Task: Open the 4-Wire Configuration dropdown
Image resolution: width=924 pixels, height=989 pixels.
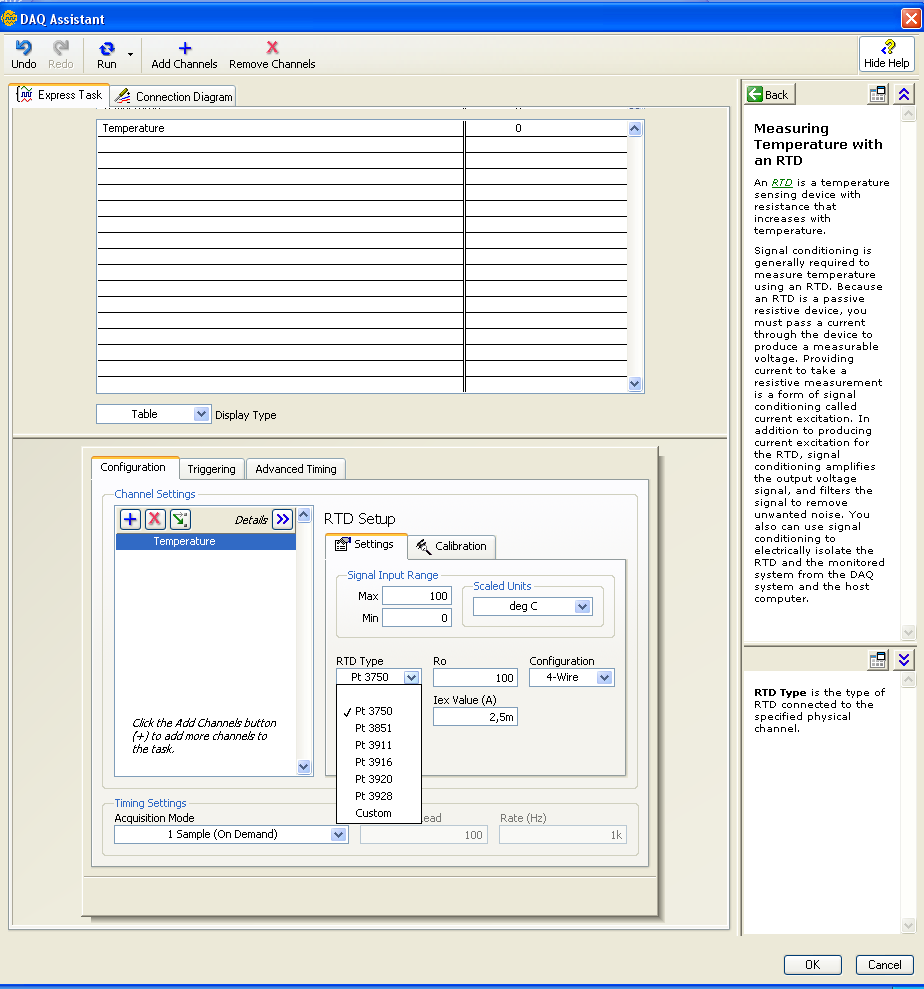Action: click(x=603, y=677)
